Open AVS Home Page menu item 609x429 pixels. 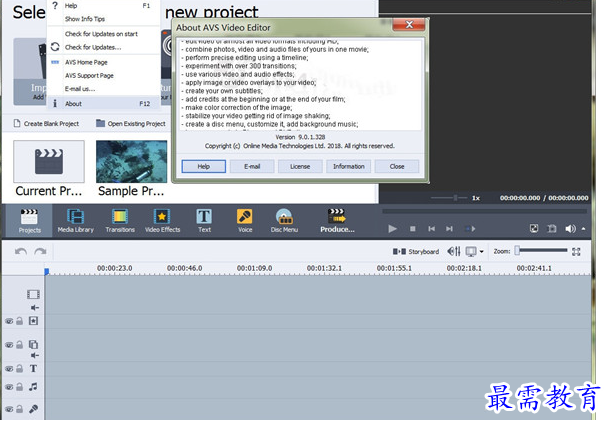tap(103, 63)
